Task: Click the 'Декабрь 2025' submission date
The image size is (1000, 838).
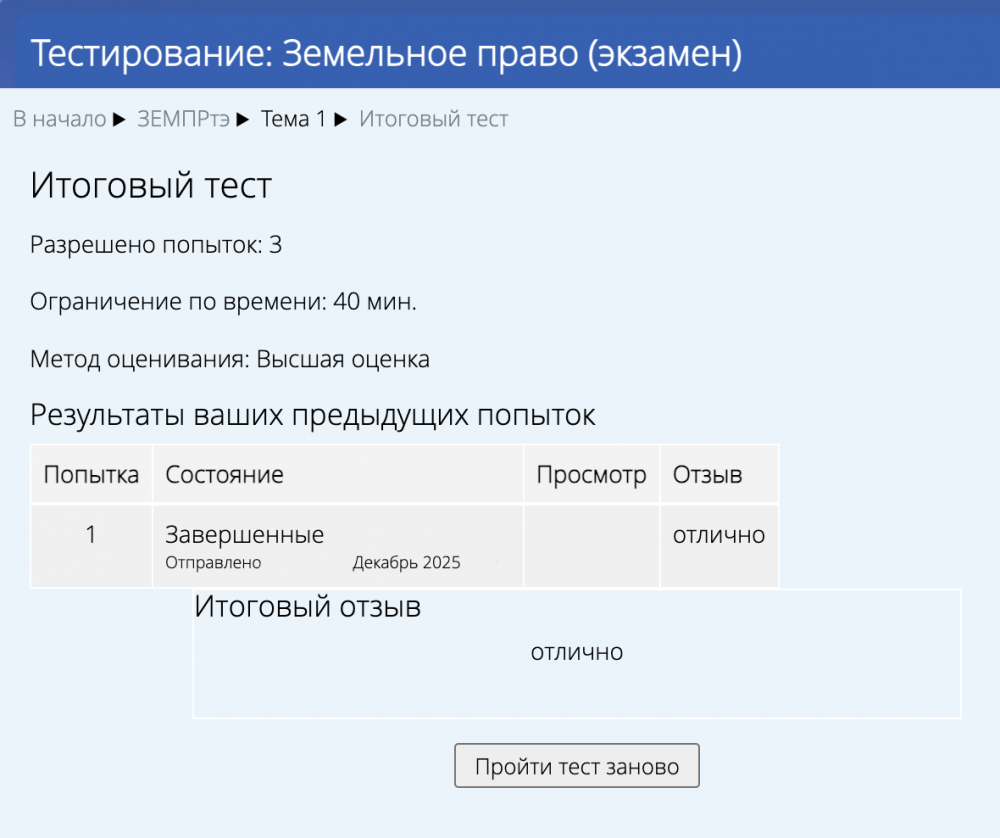Action: (406, 563)
